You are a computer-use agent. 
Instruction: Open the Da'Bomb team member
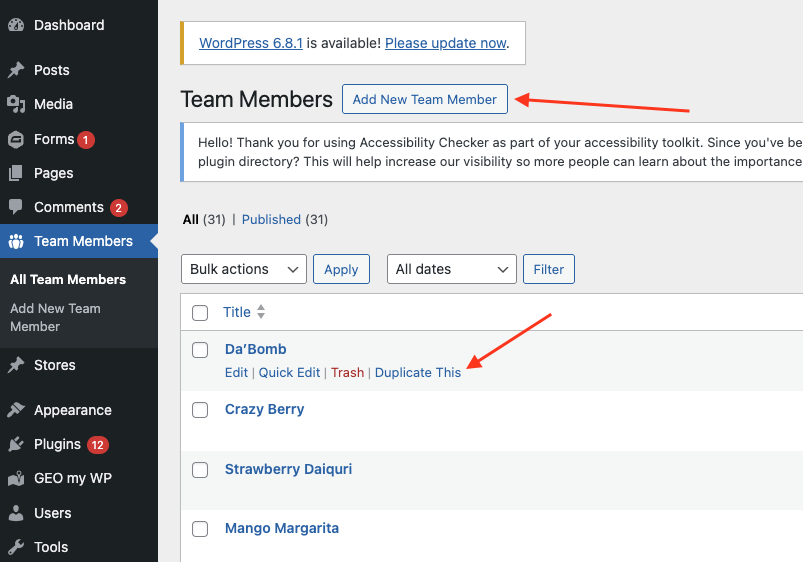click(x=256, y=349)
